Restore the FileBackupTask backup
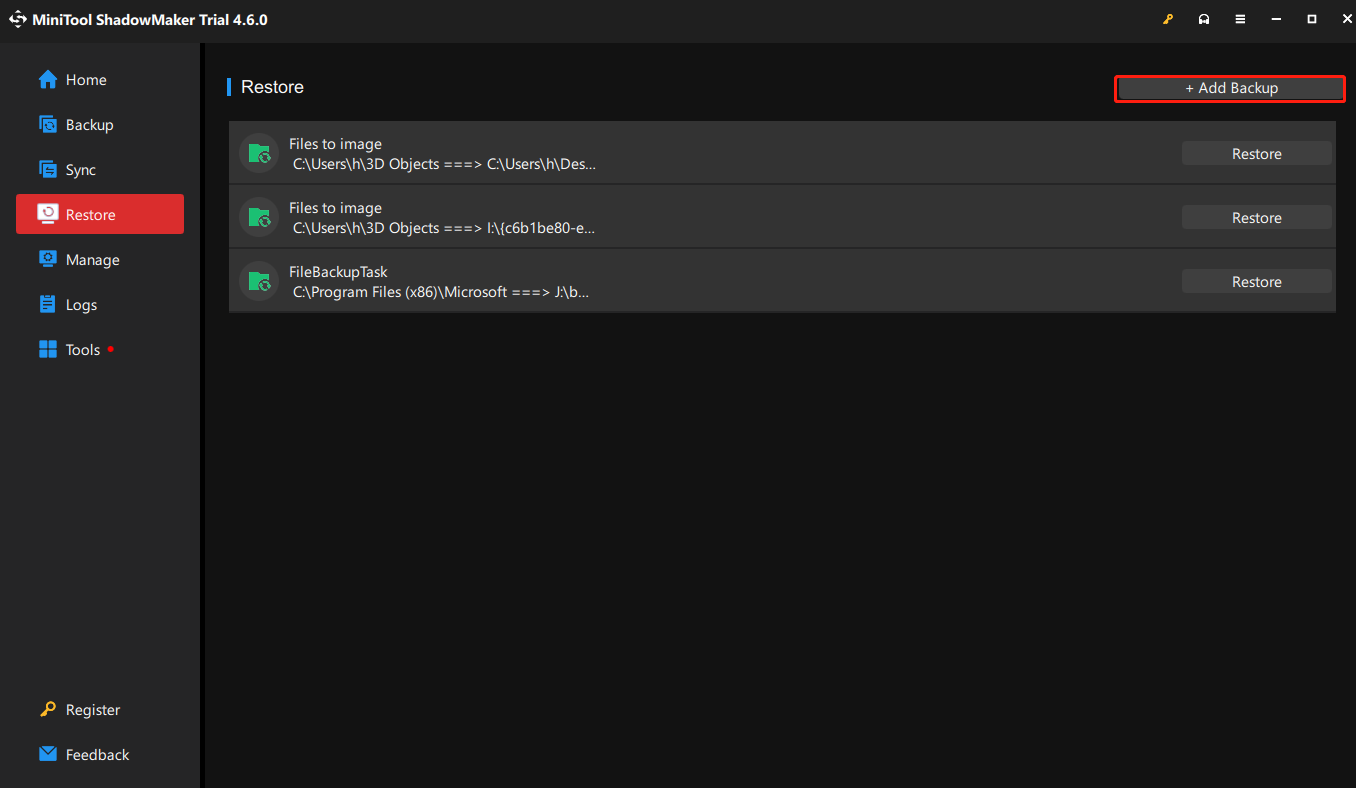Image resolution: width=1356 pixels, height=788 pixels. (1256, 282)
